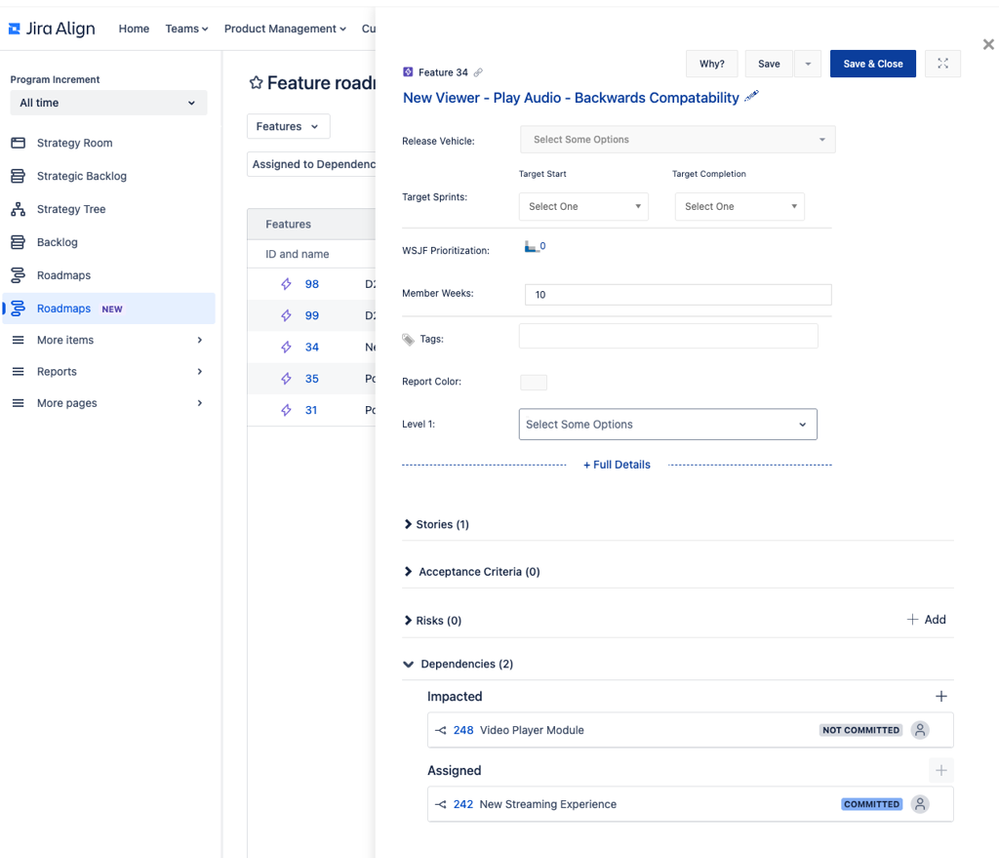Open the Level 1 options dropdown

pos(668,424)
